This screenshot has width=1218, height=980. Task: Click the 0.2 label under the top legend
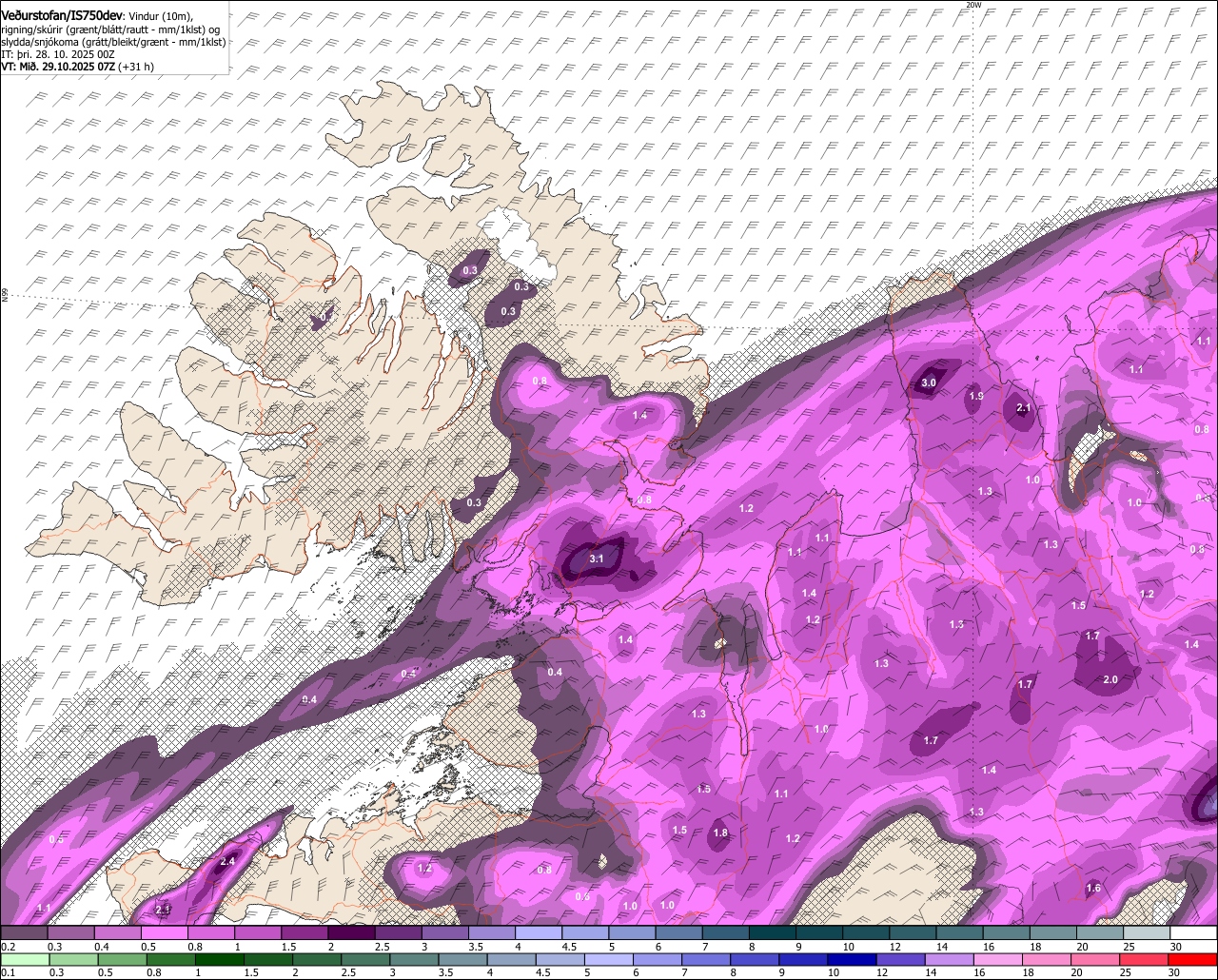tap(8, 947)
